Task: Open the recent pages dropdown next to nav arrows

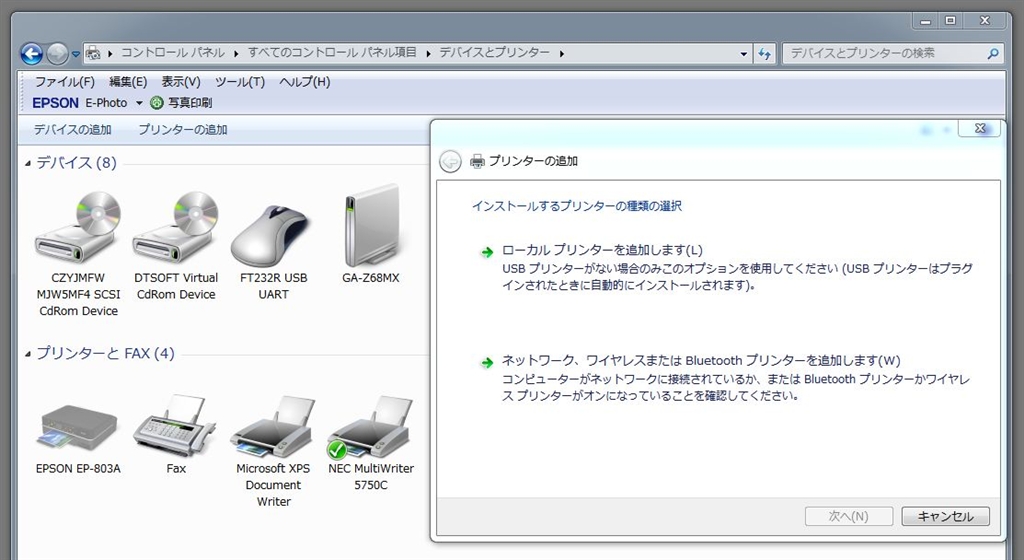Action: pyautogui.click(x=76, y=54)
